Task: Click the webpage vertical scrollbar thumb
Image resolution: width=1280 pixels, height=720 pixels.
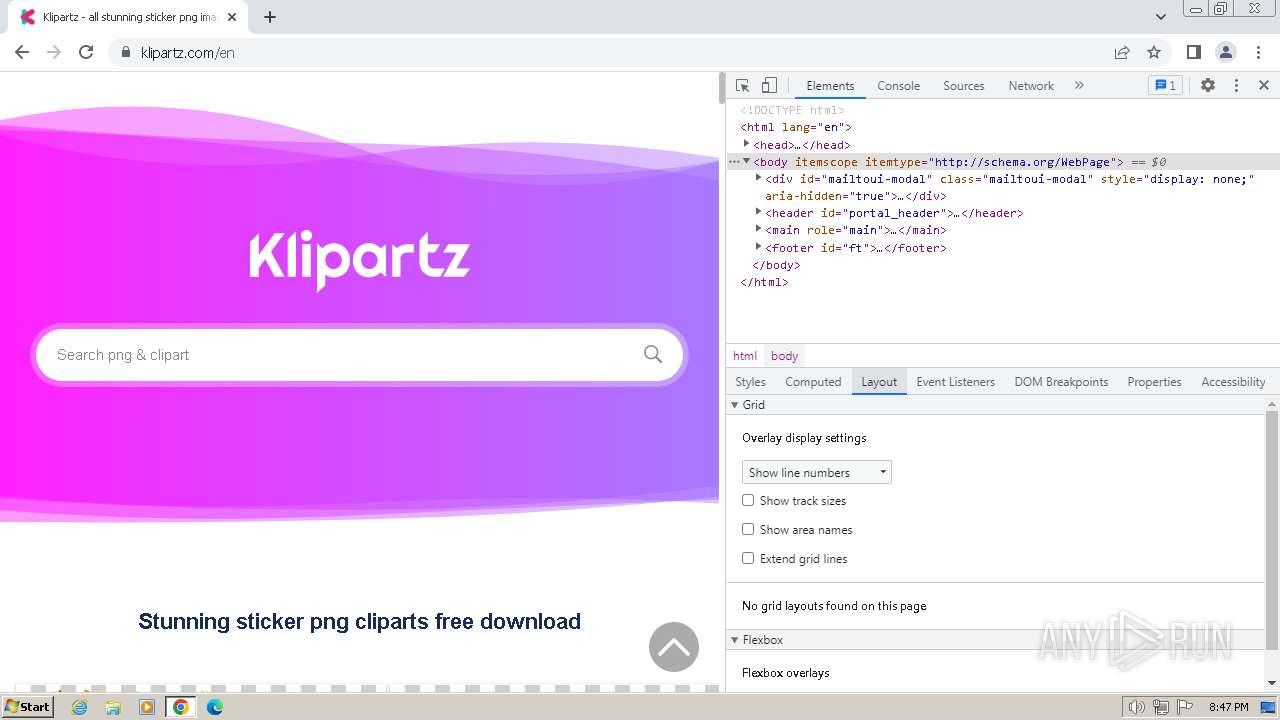Action: click(x=722, y=88)
